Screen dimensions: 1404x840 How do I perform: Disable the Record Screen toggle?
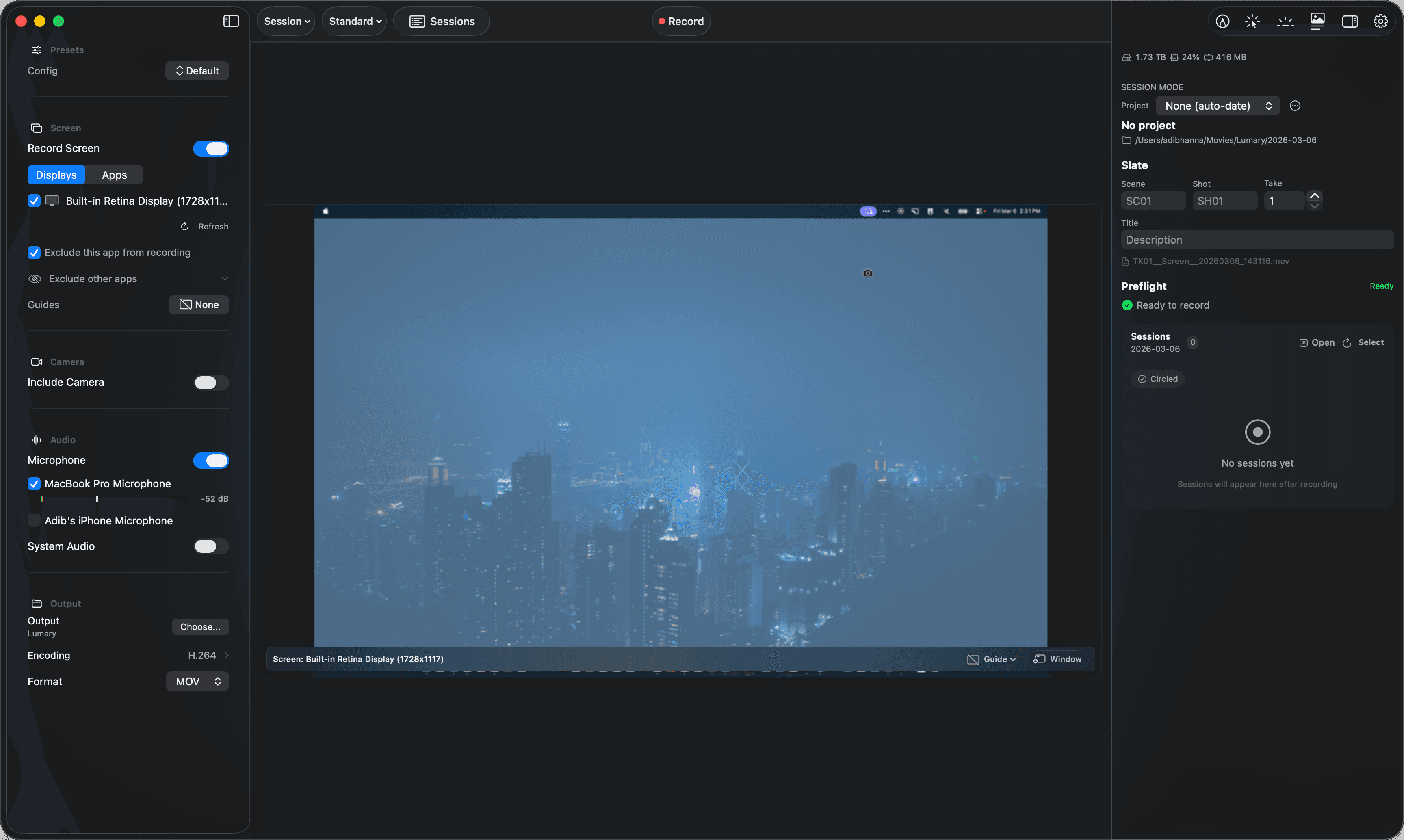pos(210,148)
